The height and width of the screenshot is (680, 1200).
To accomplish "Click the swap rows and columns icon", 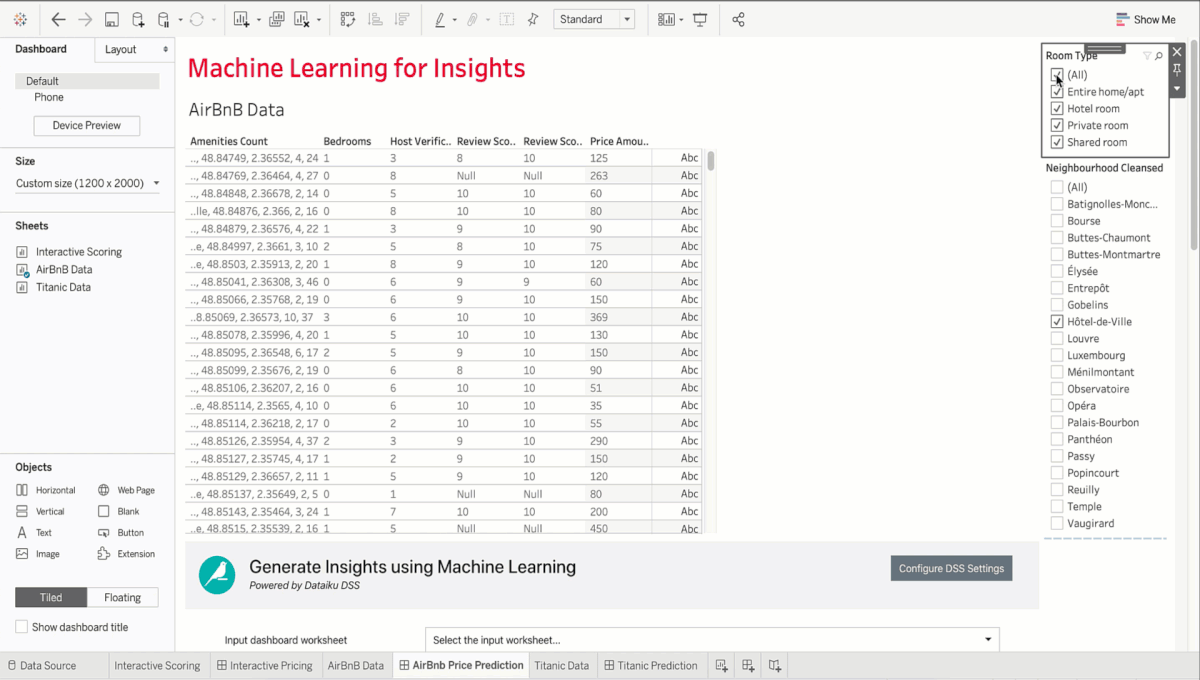I will point(348,20).
